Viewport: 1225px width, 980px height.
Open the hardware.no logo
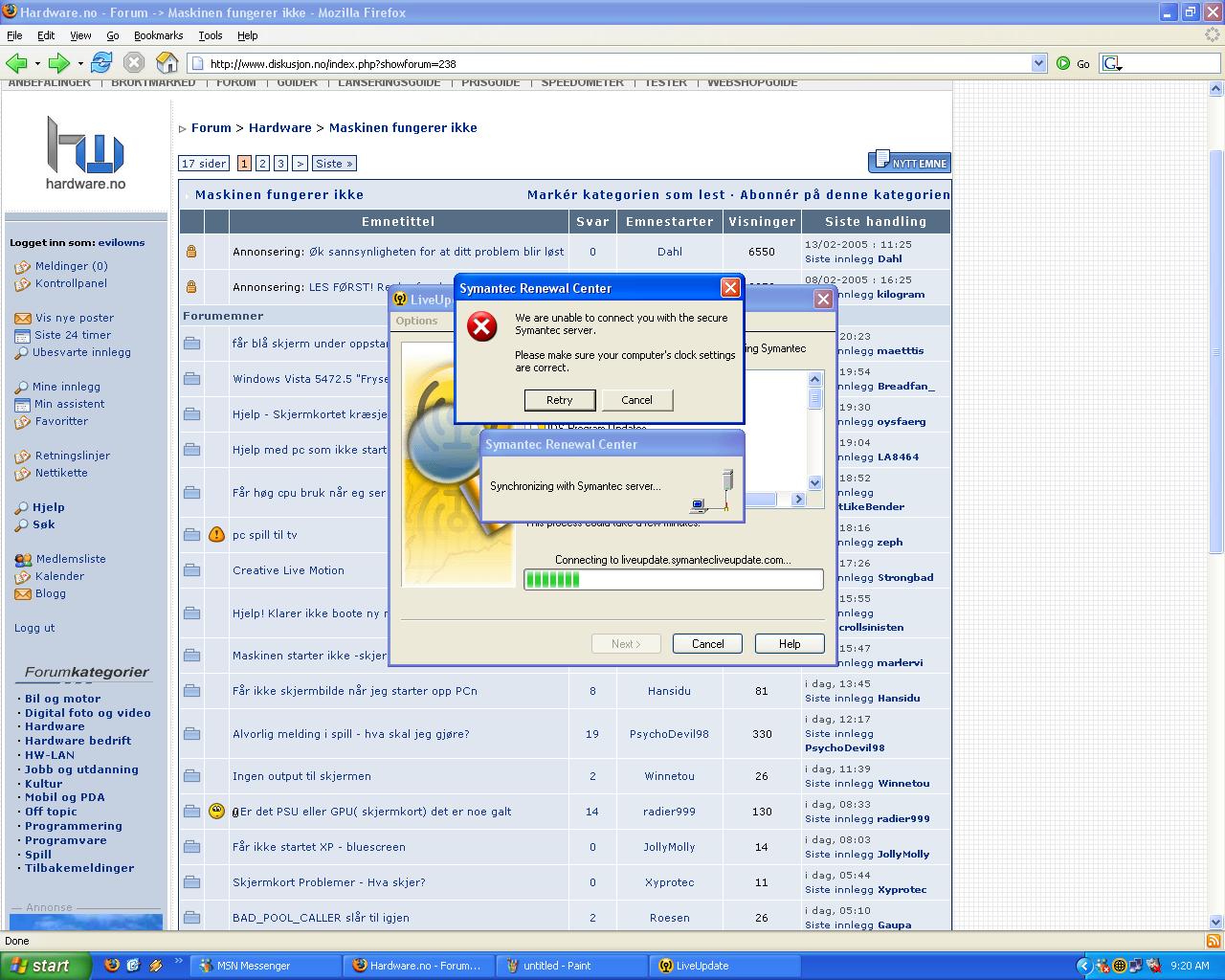86,151
